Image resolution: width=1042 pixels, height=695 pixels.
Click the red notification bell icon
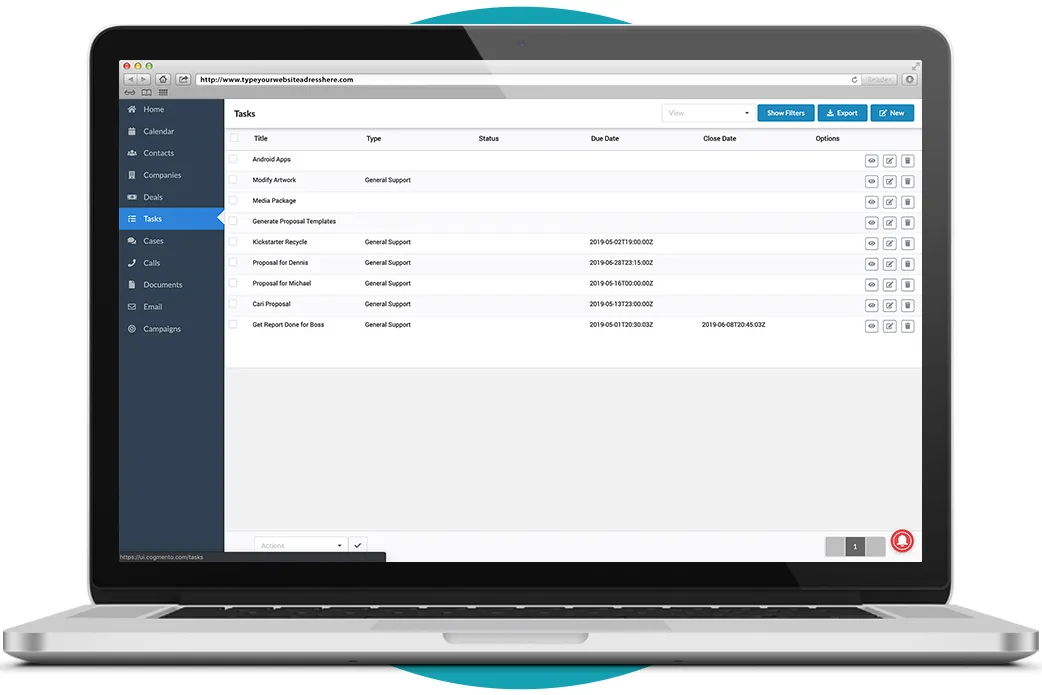coord(901,541)
